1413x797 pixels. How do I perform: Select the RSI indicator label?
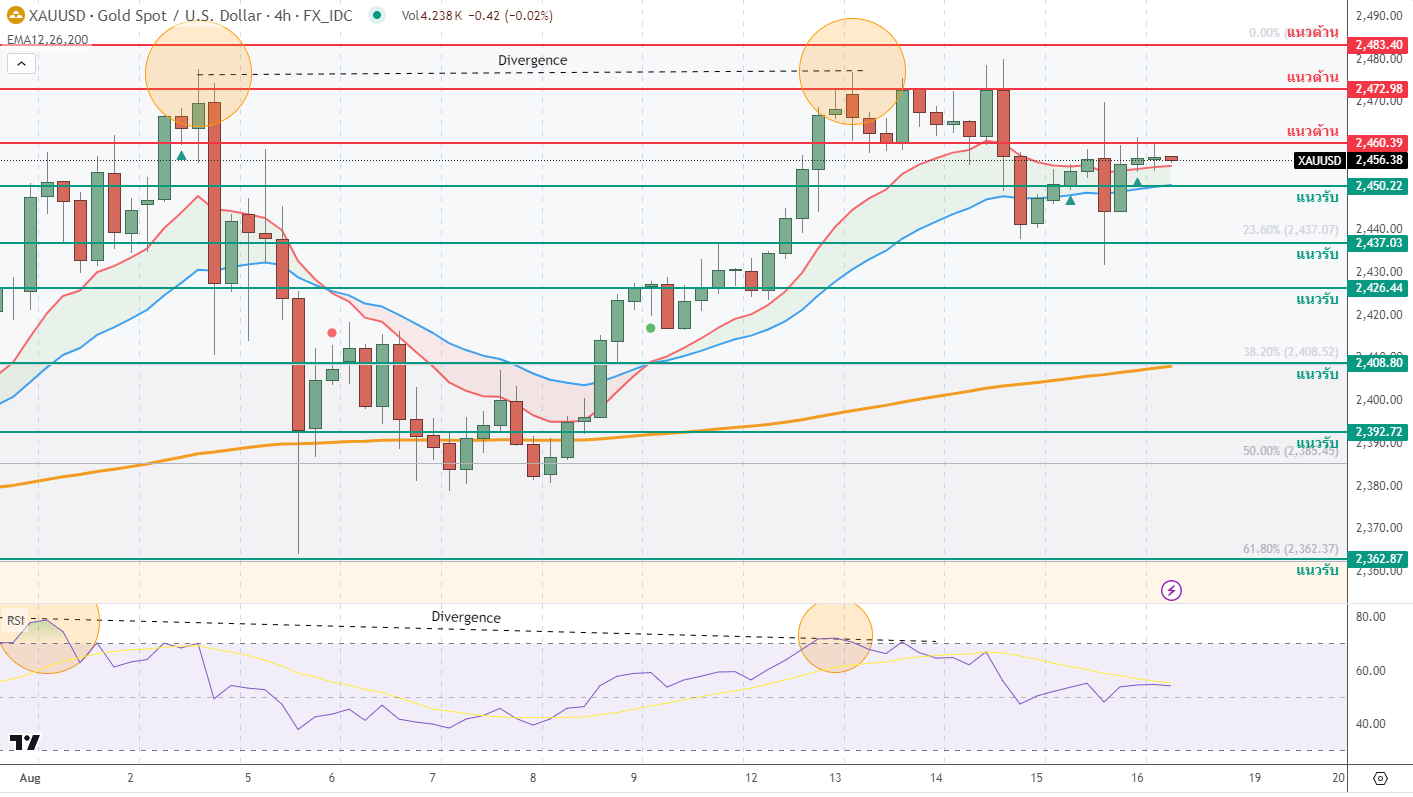pos(15,620)
